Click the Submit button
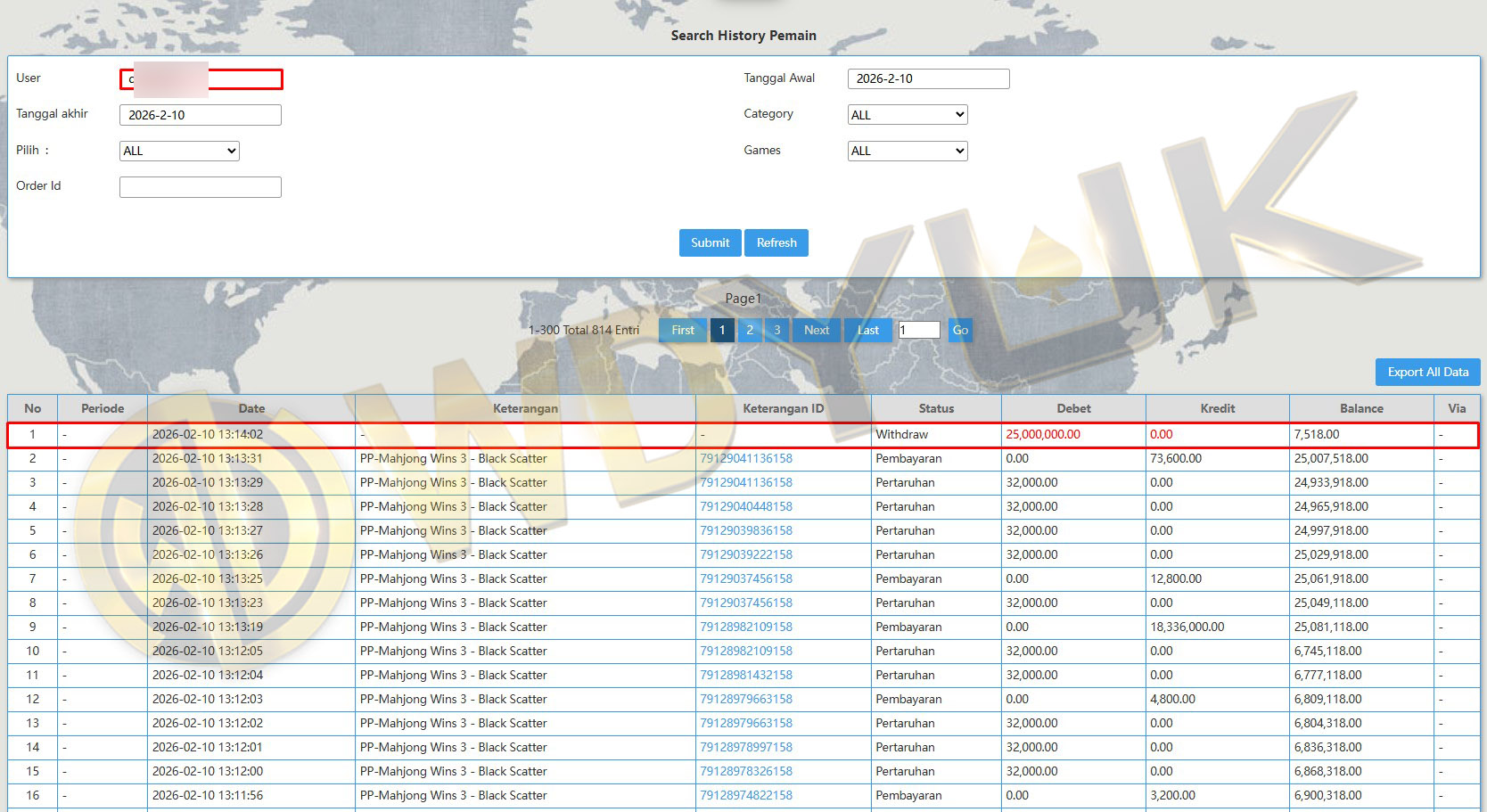Viewport: 1487px width, 812px height. (x=710, y=242)
